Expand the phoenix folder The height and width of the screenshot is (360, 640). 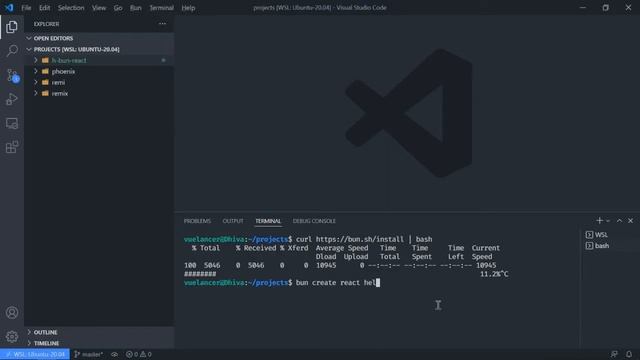36,71
